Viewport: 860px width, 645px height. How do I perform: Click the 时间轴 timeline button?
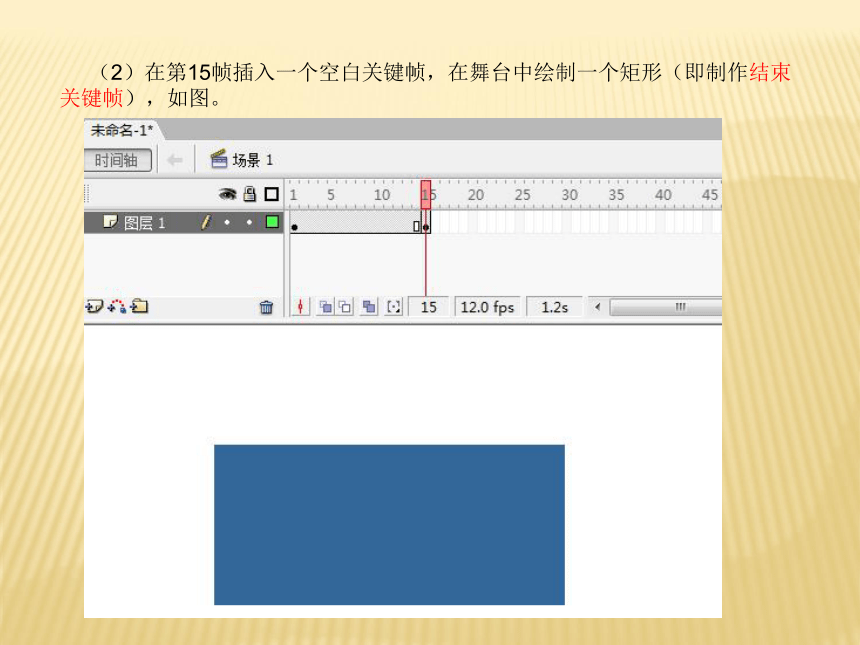(x=117, y=161)
